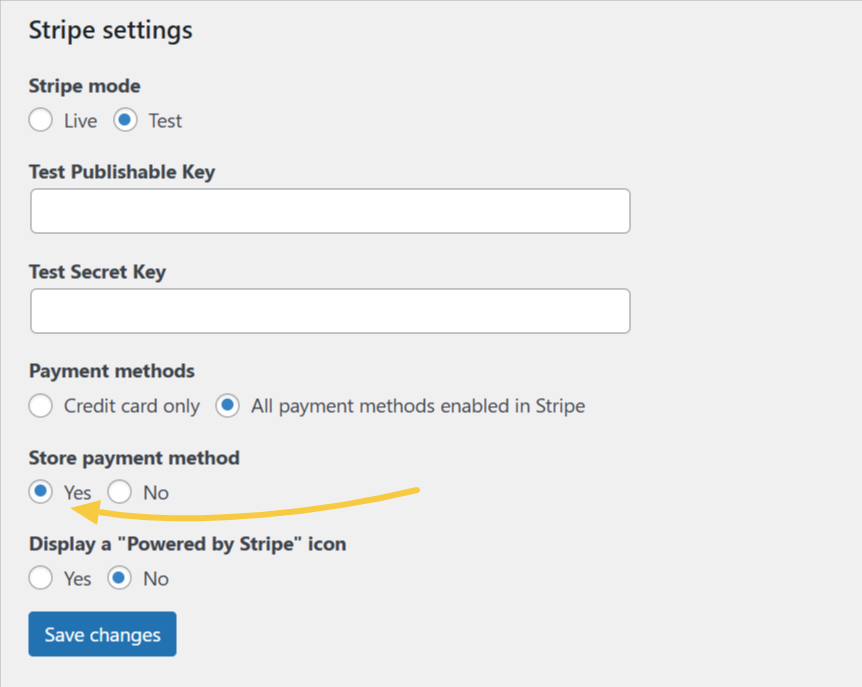Click the No label under Powered by Stripe

(x=156, y=578)
